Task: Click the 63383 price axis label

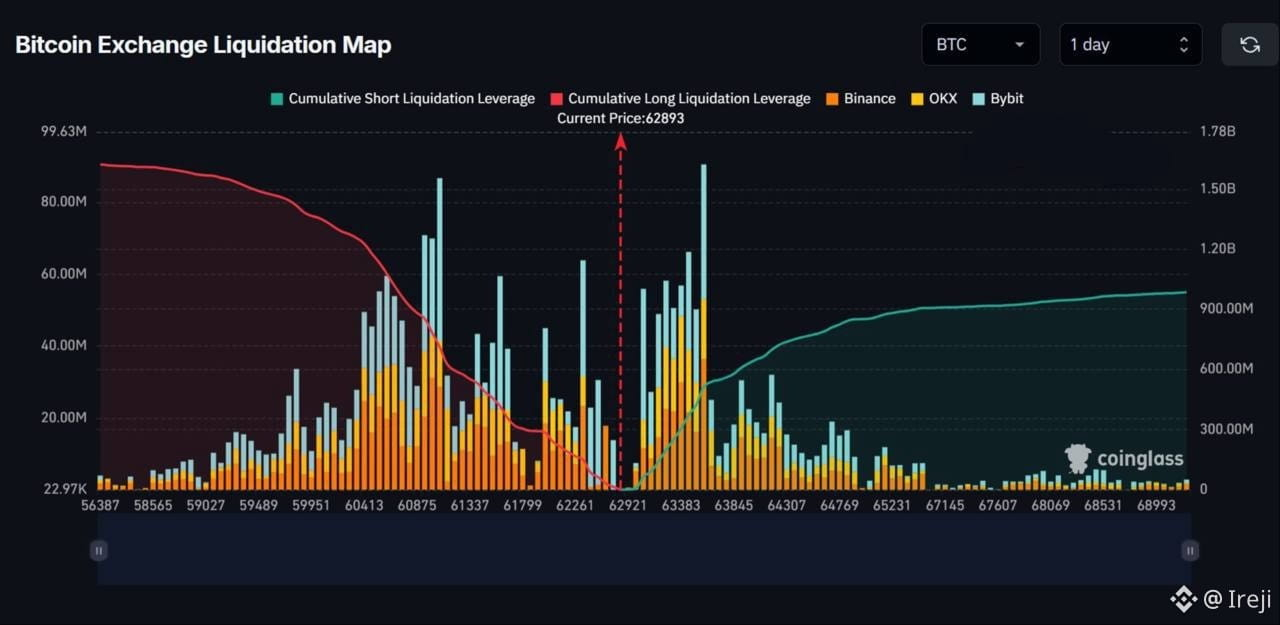Action: click(x=681, y=506)
